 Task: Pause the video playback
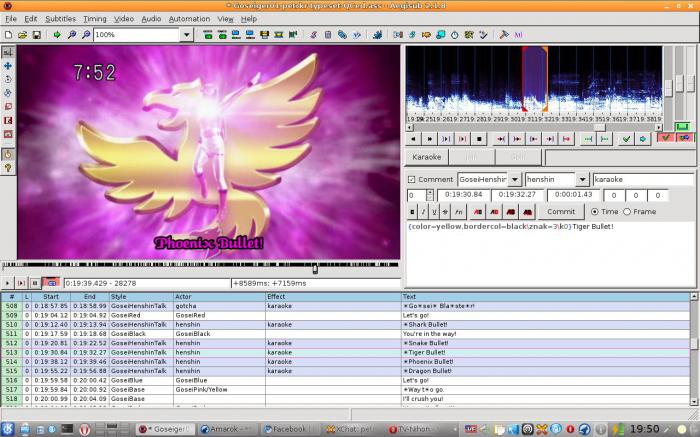35,283
